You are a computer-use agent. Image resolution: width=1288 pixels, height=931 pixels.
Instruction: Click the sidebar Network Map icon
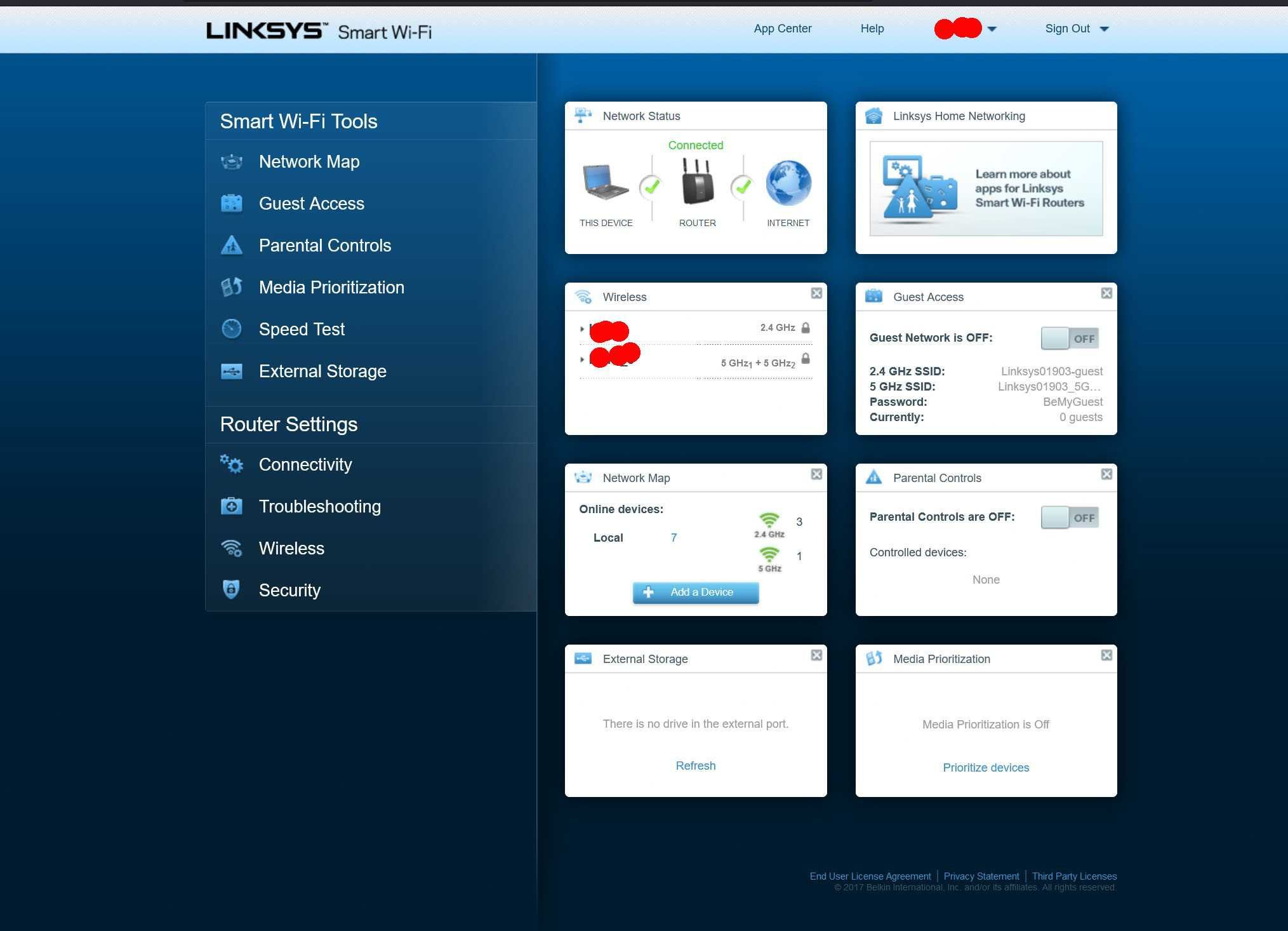tap(232, 162)
